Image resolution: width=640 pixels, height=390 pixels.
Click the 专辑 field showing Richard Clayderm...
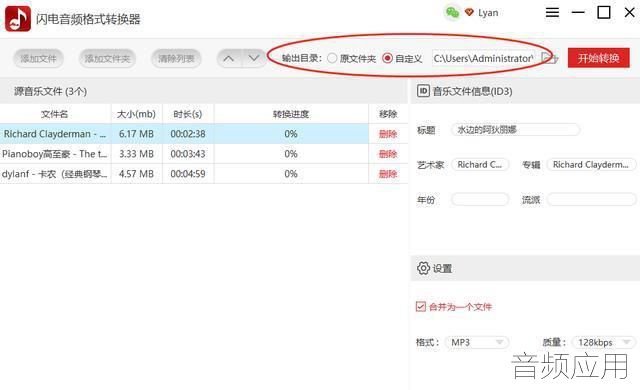pyautogui.click(x=591, y=164)
